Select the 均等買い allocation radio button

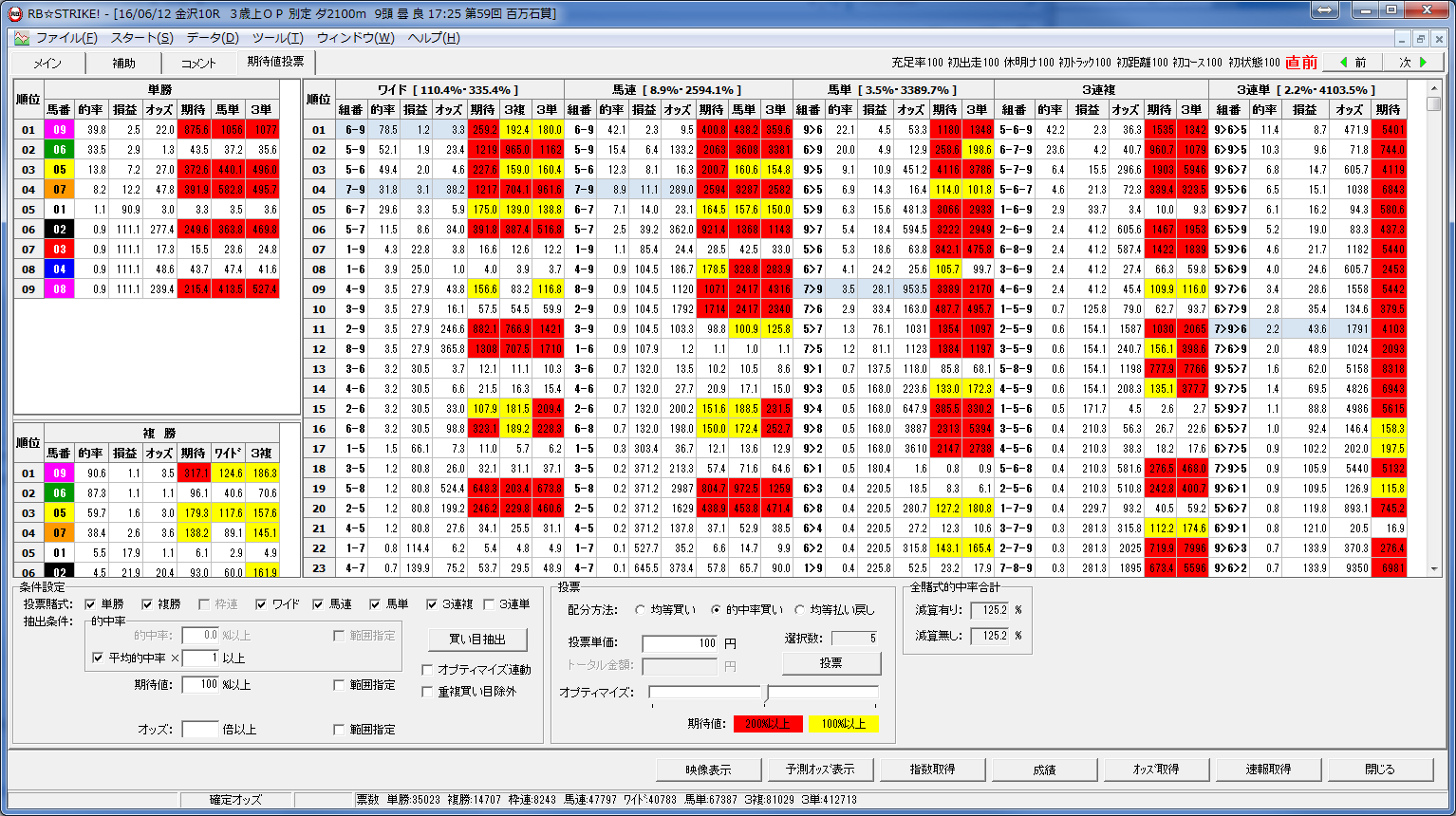coord(641,610)
